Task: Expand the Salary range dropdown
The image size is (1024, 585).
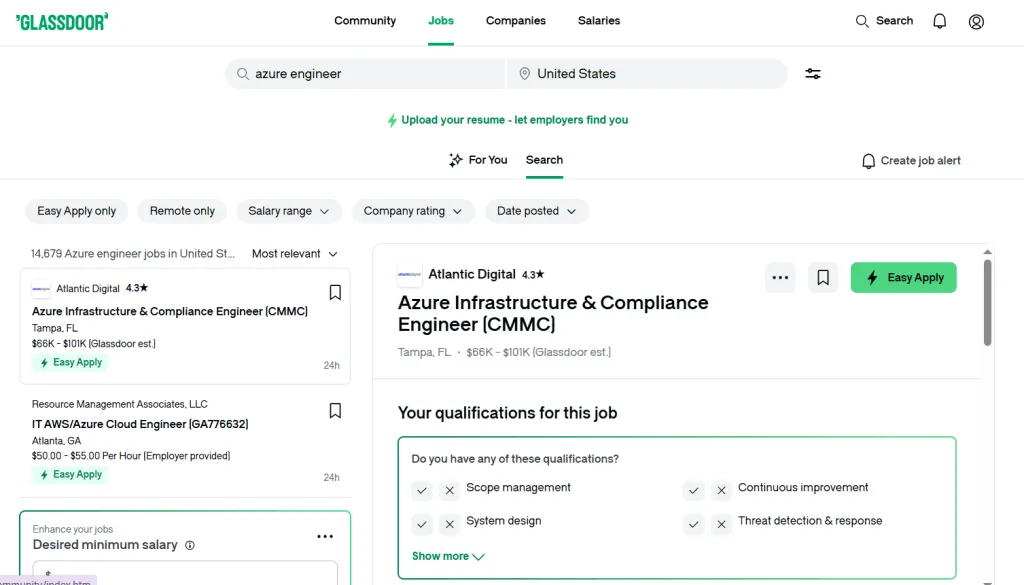Action: click(x=289, y=211)
